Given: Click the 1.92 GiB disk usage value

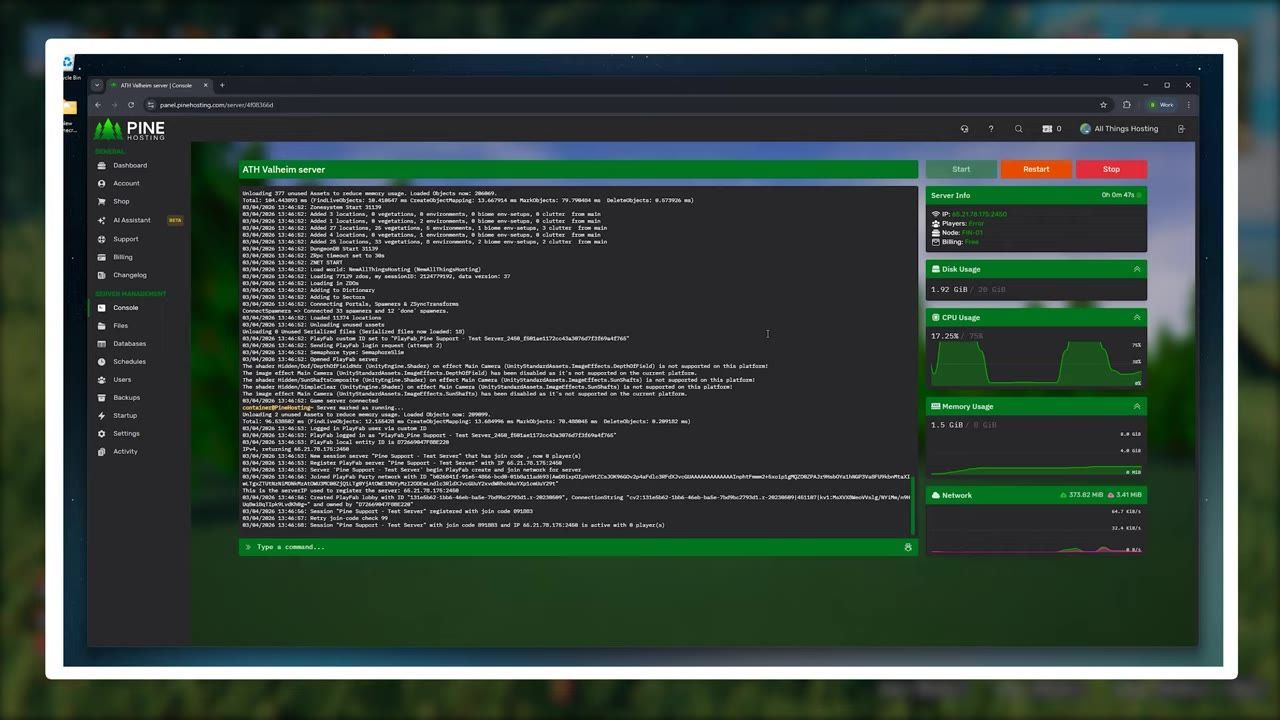Looking at the screenshot, I should (x=949, y=289).
